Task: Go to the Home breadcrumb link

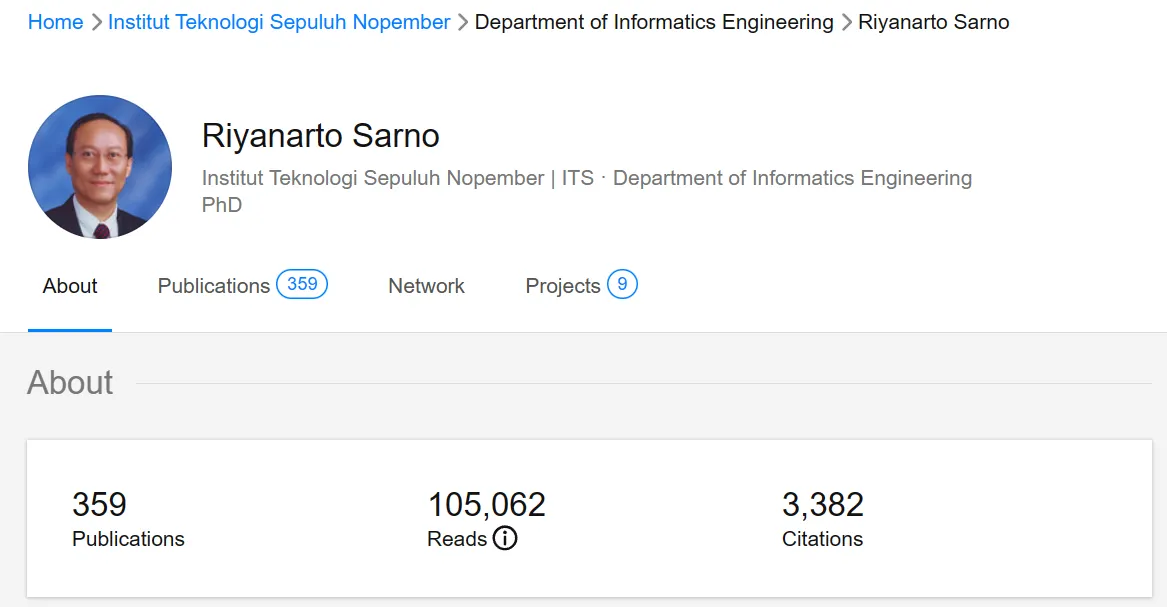Action: coord(55,22)
